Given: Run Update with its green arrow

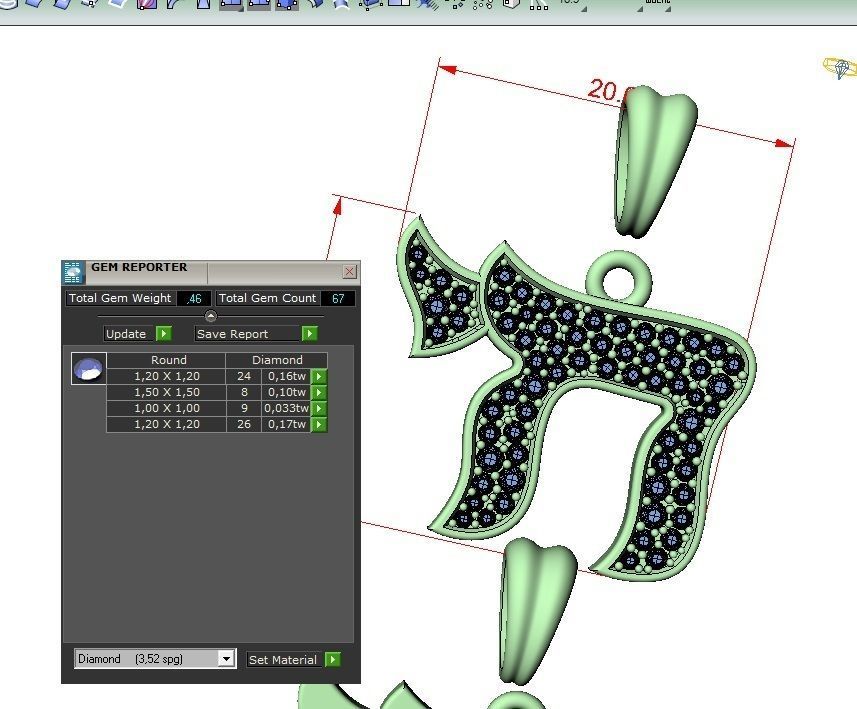Looking at the screenshot, I should [x=163, y=333].
